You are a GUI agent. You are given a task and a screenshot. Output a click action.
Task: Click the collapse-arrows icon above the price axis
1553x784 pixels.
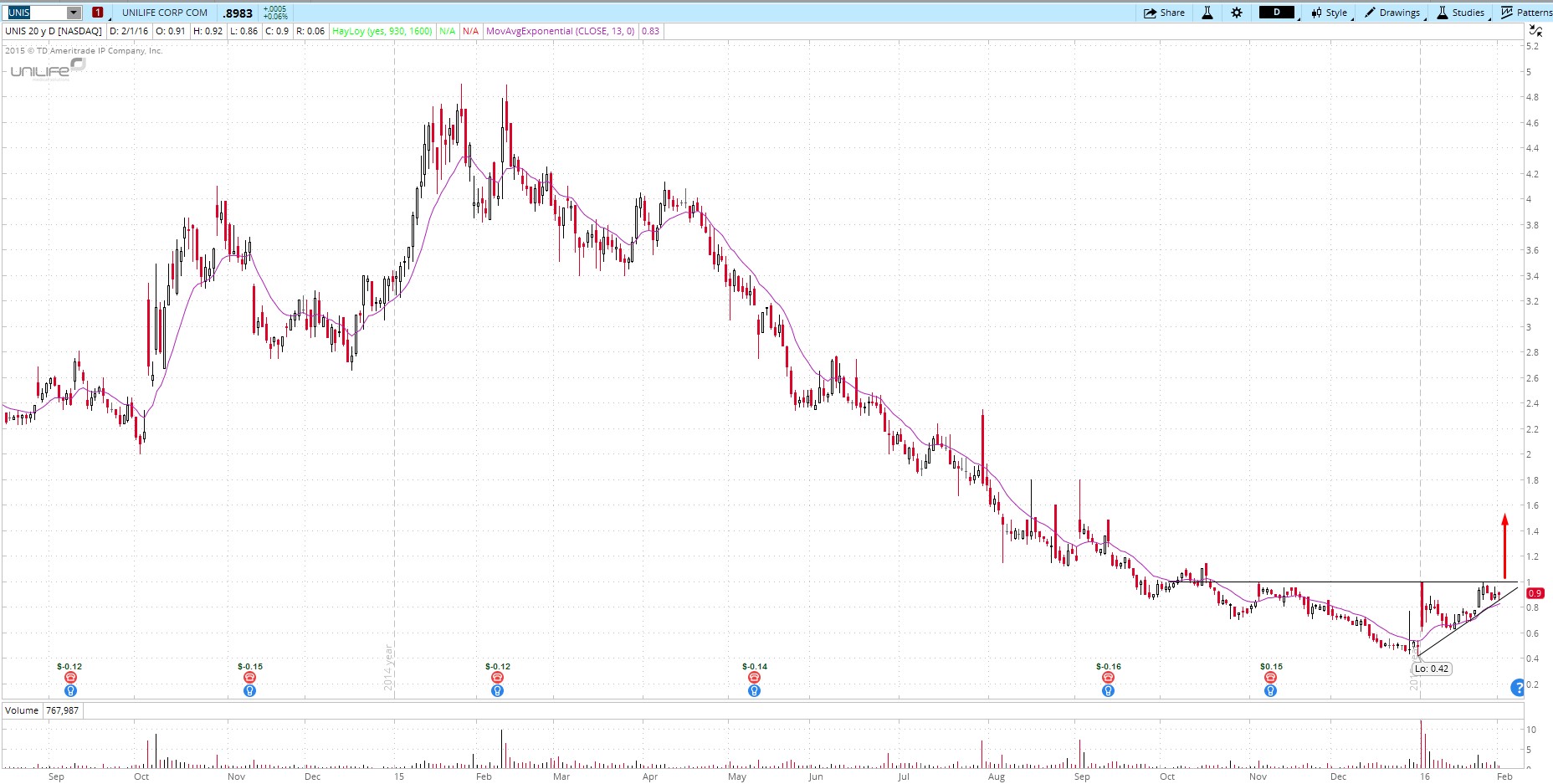(1536, 31)
